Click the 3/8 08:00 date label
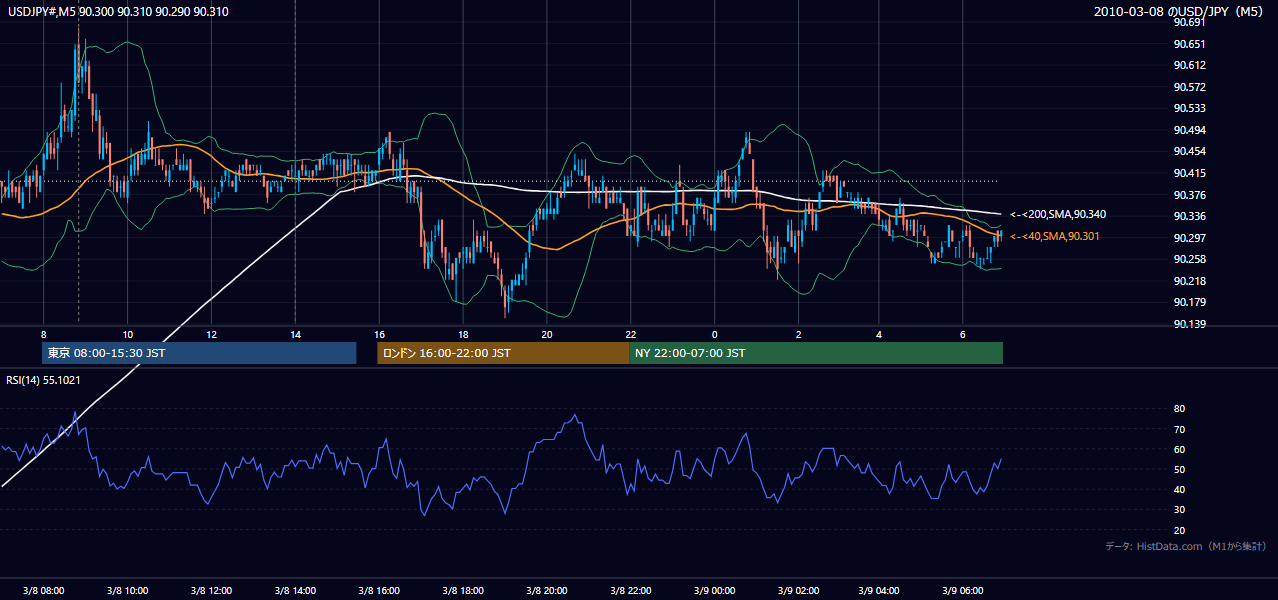The height and width of the screenshot is (600, 1278). pos(43,590)
